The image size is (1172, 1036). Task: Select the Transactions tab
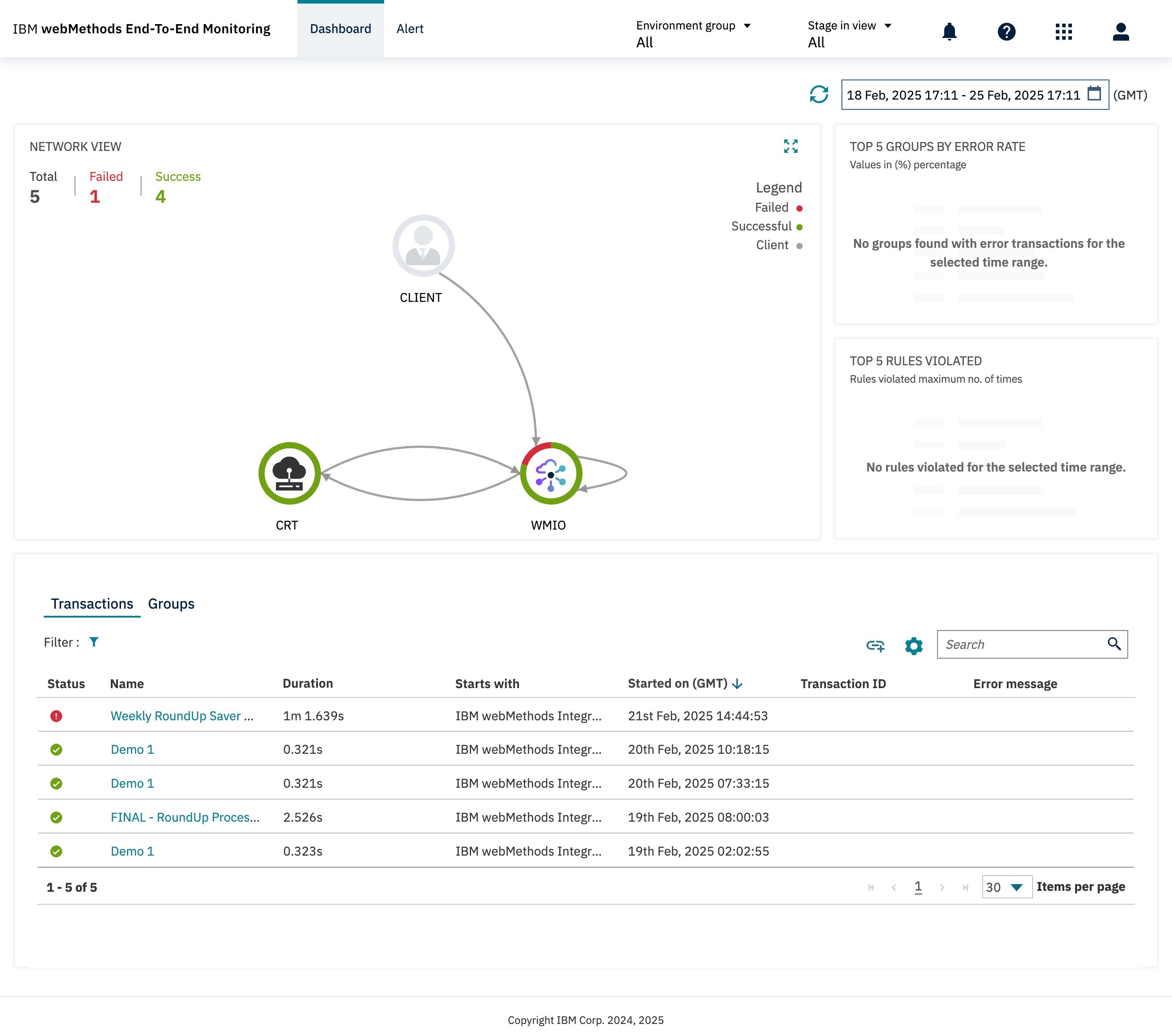pos(92,603)
